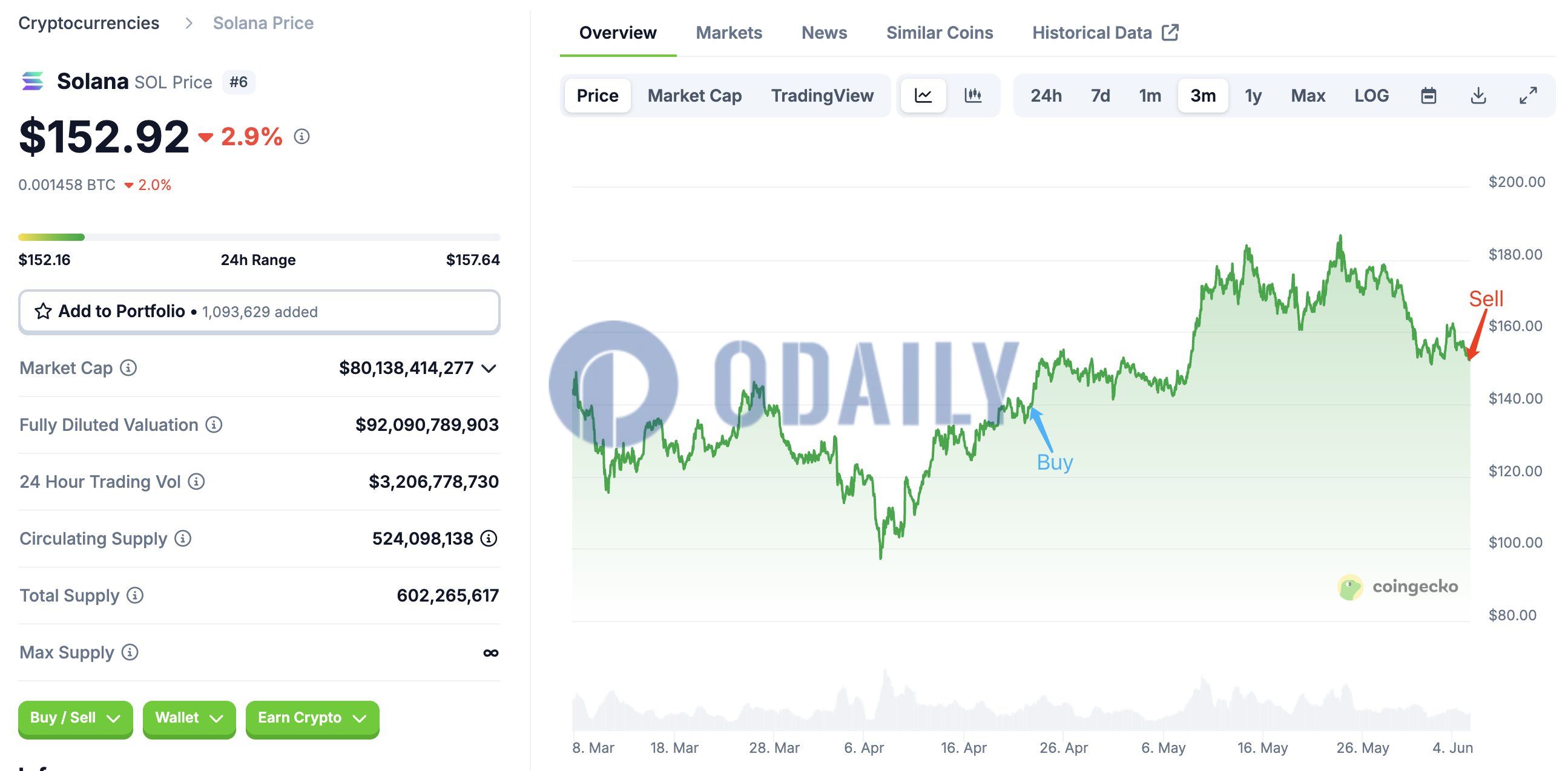Click the info icon beside Fully Diluted Valuation

coord(214,425)
